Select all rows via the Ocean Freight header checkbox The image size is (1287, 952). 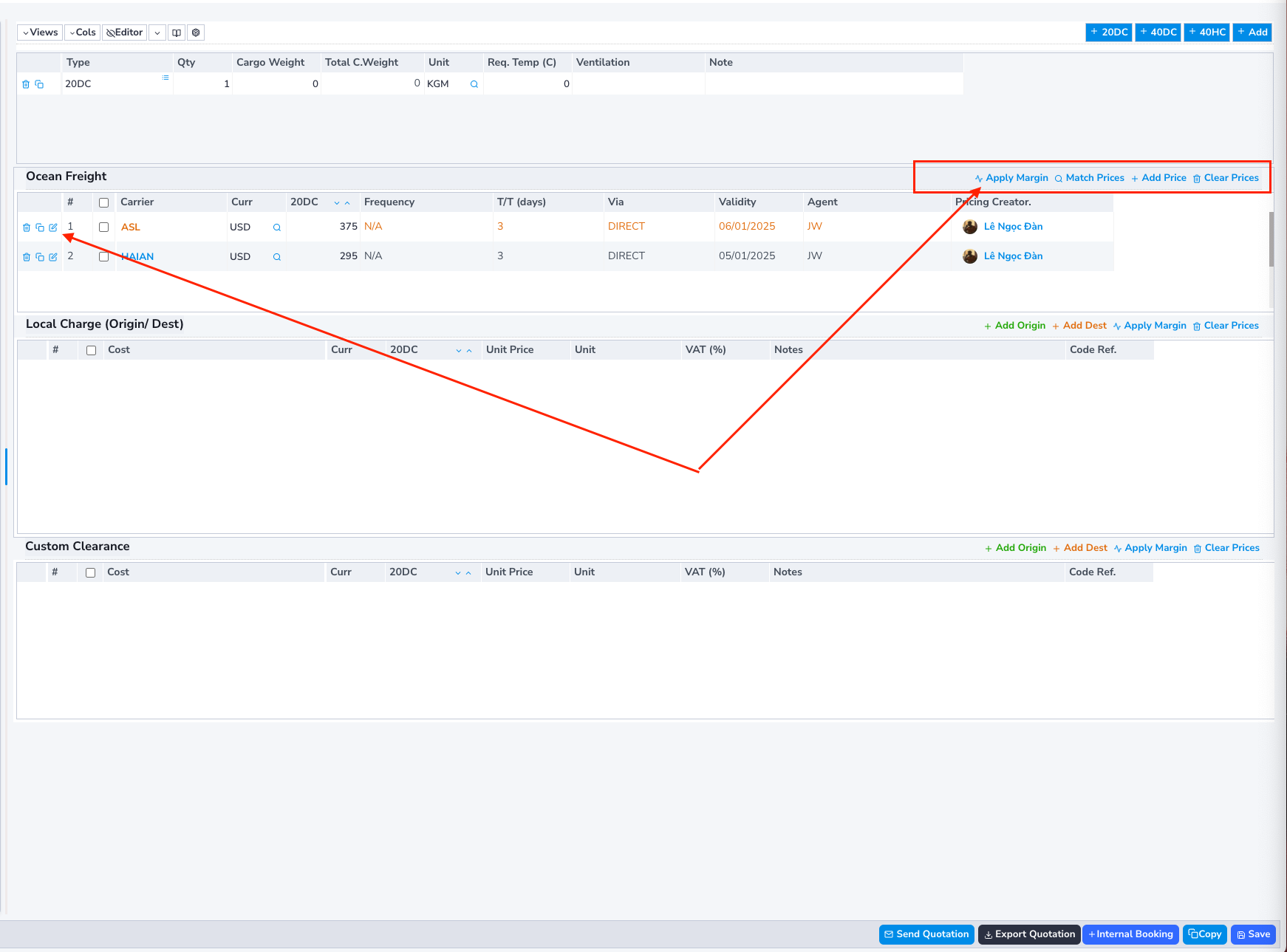103,202
